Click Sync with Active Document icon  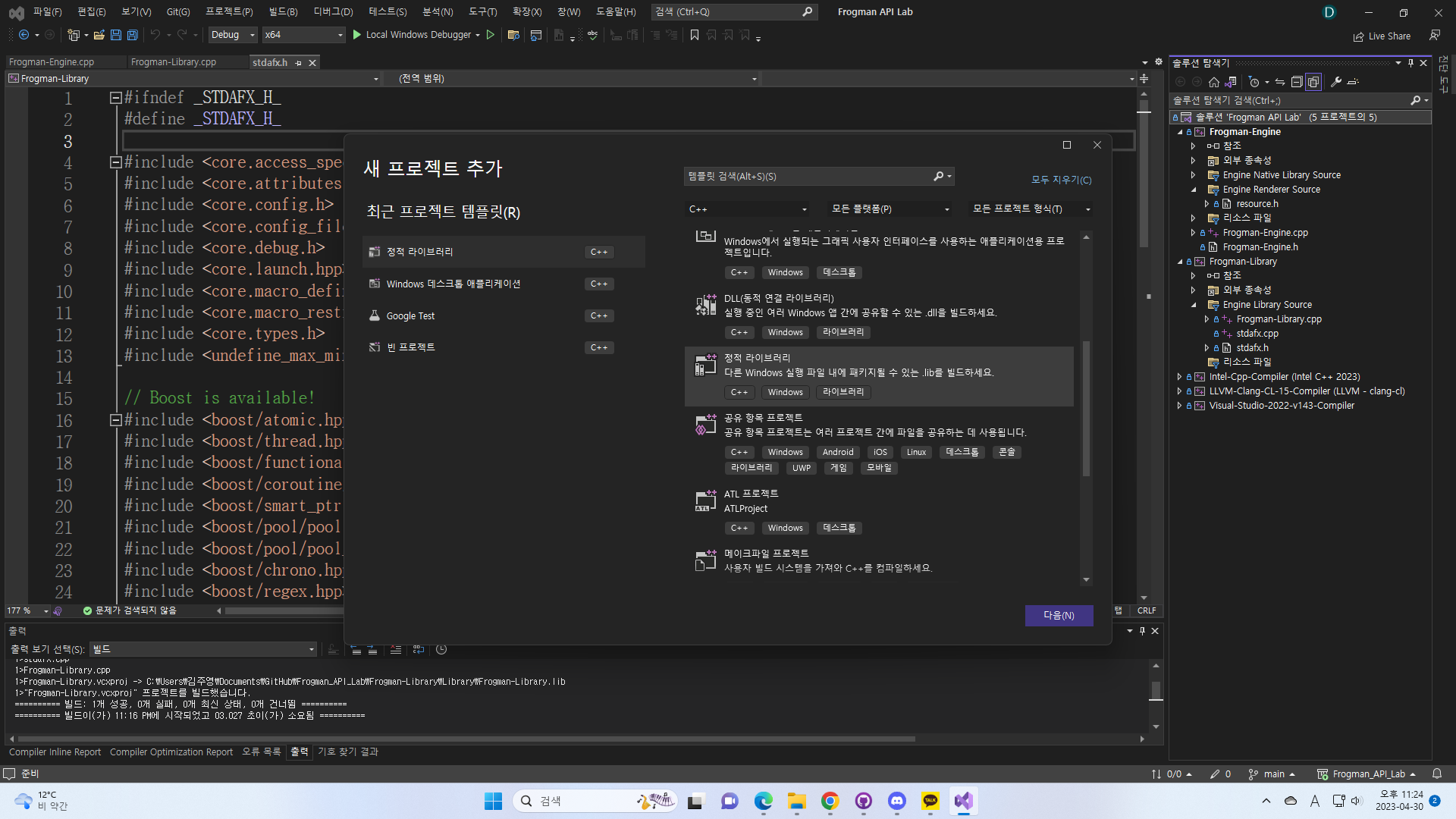click(x=1280, y=82)
